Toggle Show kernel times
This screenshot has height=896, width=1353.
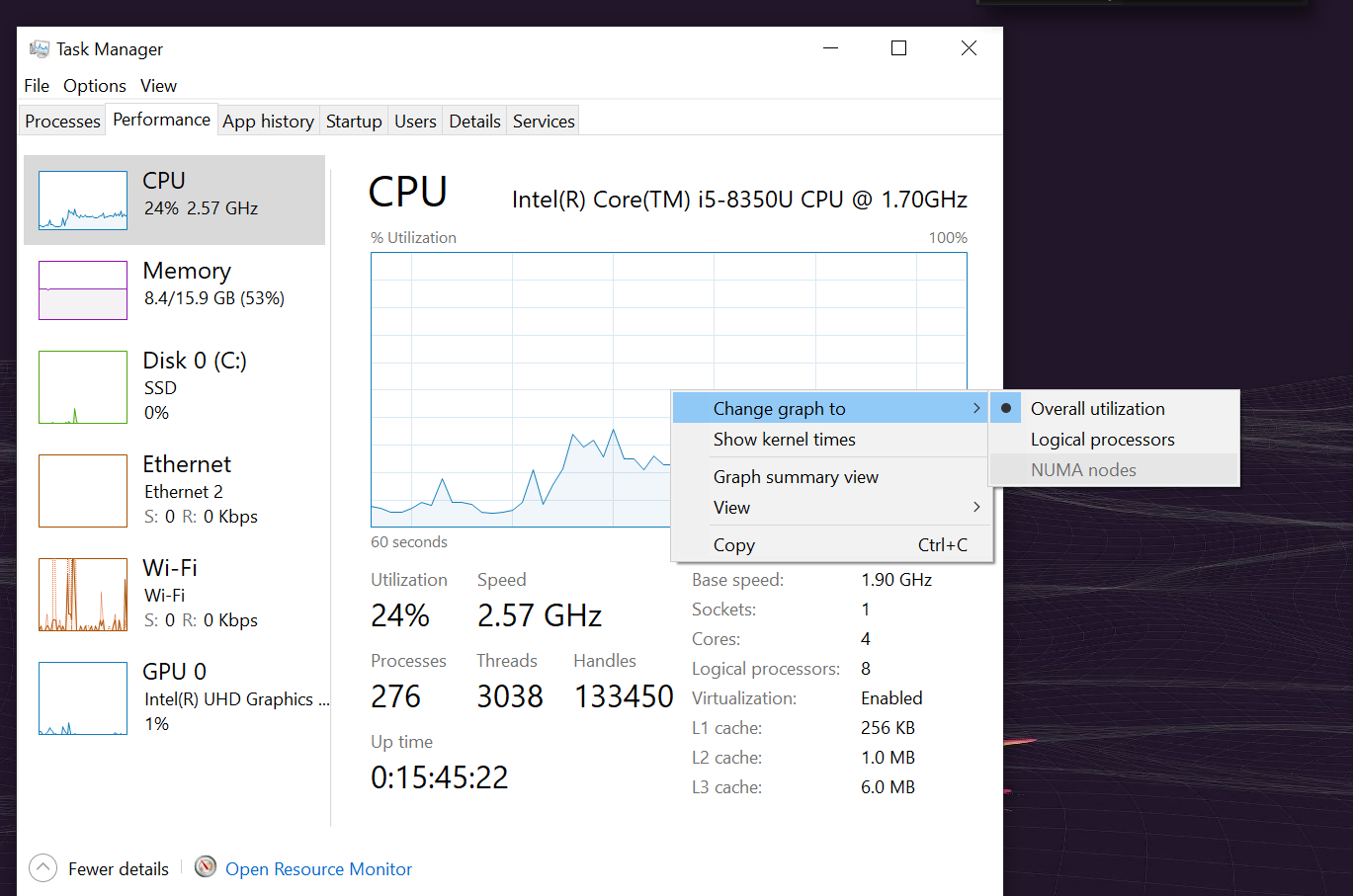(x=784, y=440)
